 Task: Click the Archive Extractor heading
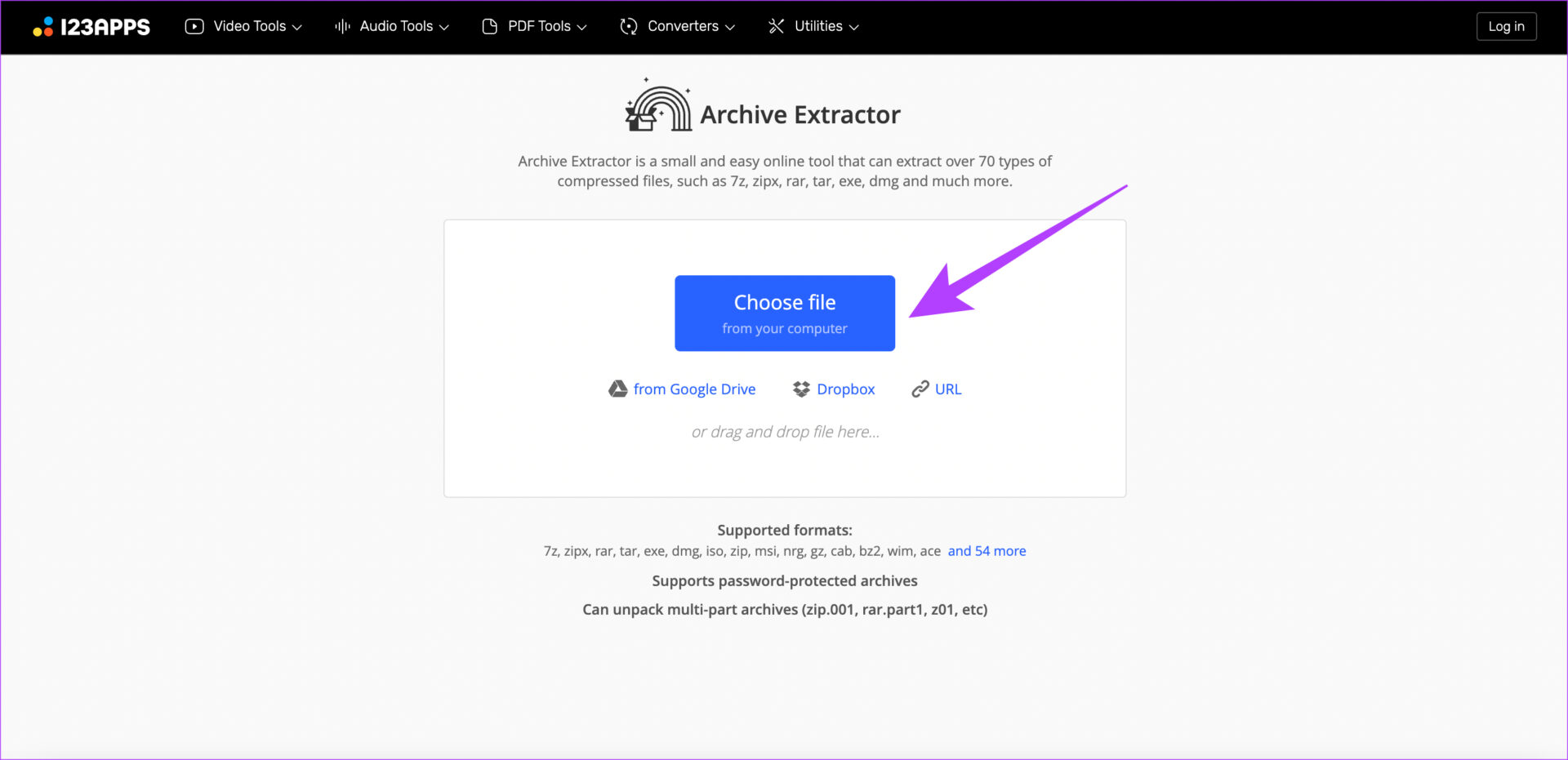point(800,115)
